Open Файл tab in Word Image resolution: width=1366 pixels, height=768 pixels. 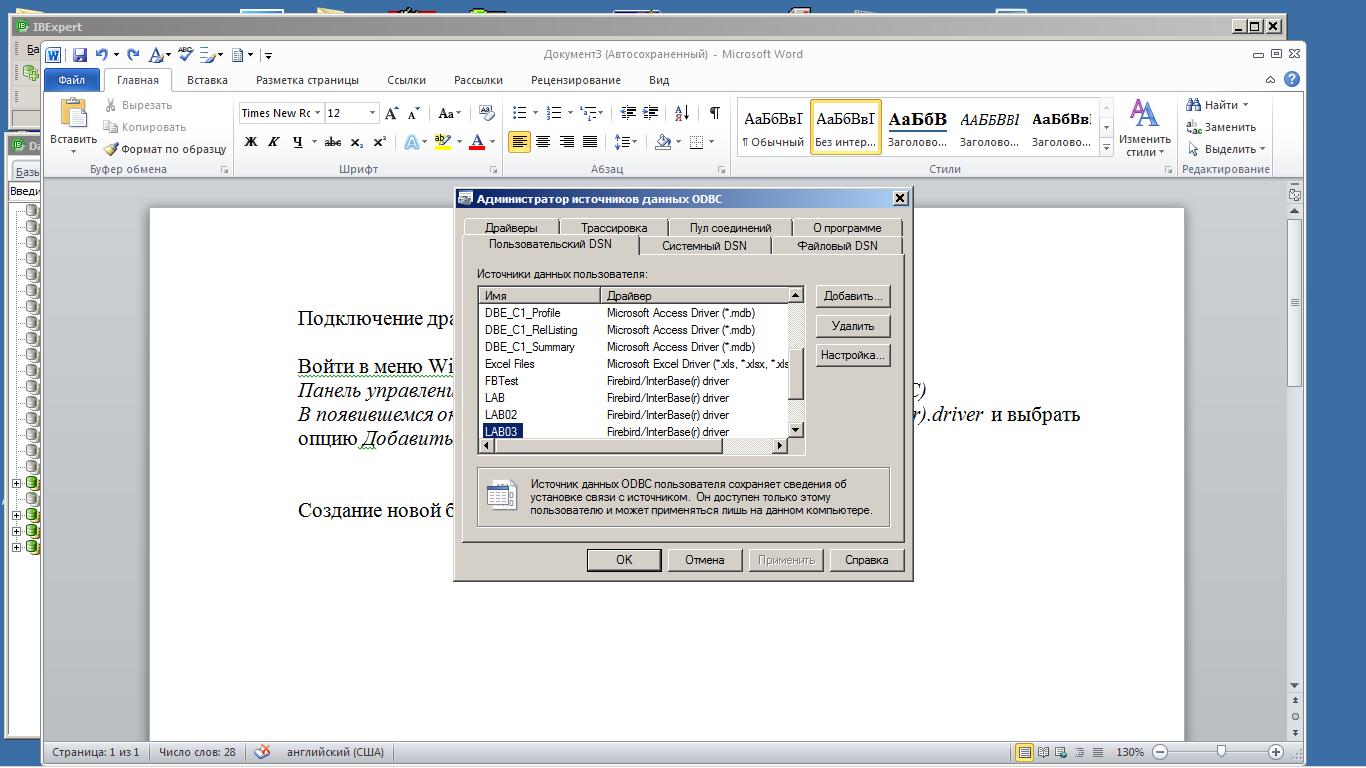click(x=71, y=80)
